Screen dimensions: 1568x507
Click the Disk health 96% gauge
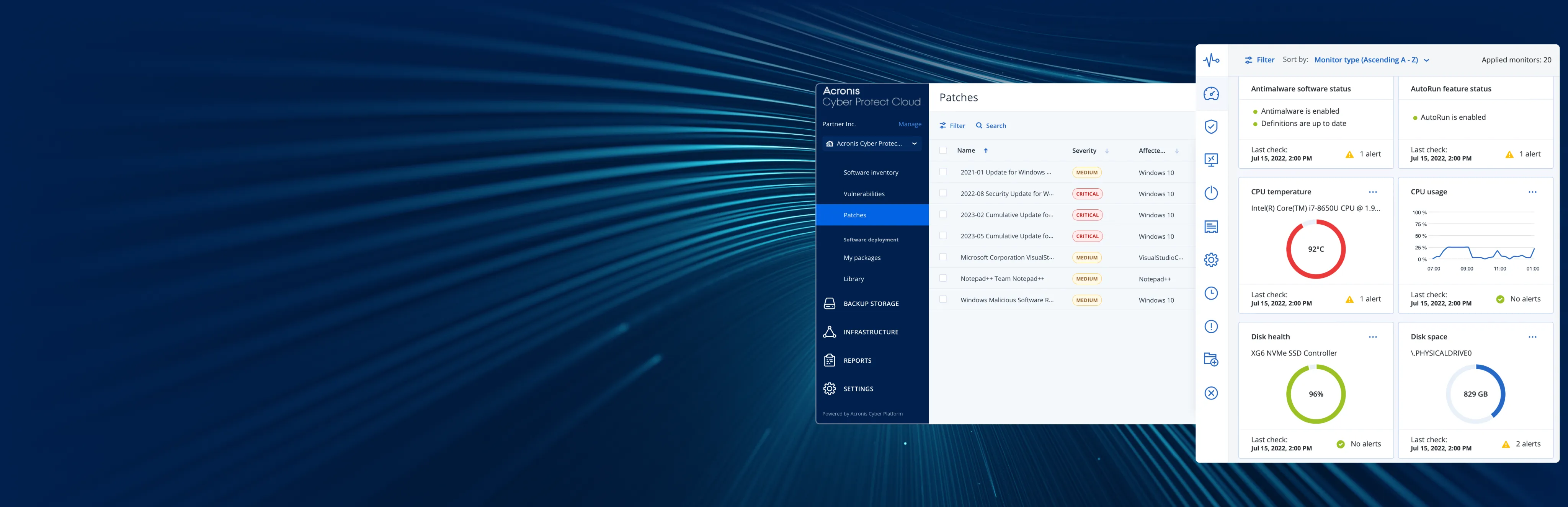[x=1315, y=394]
